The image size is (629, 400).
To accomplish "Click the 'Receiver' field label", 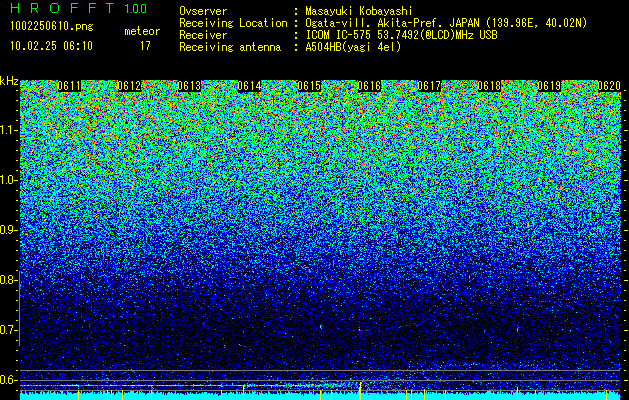I will (x=203, y=35).
